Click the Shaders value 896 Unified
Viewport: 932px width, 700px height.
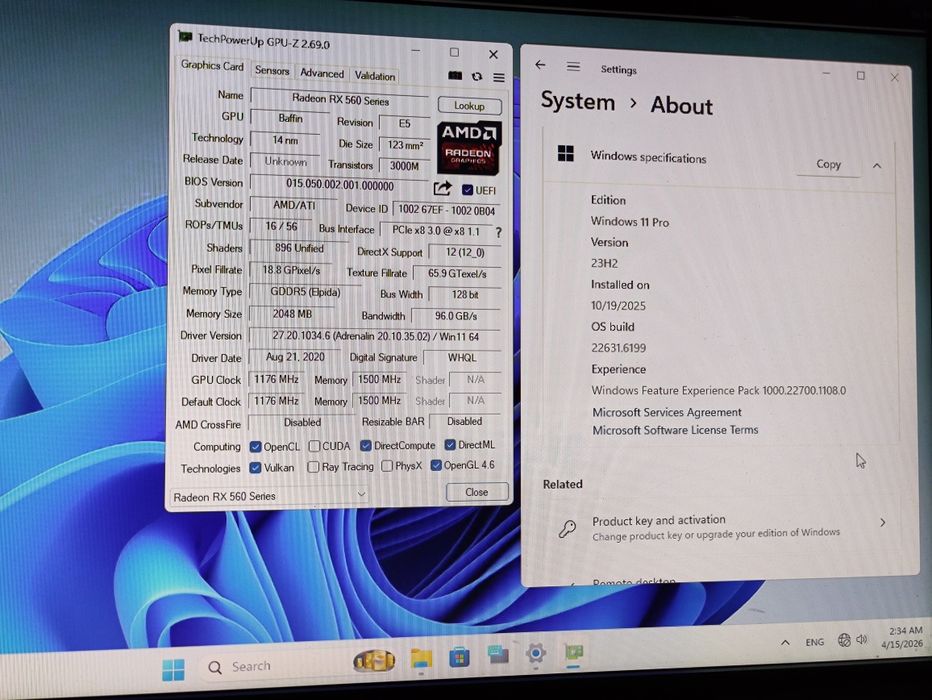[299, 248]
